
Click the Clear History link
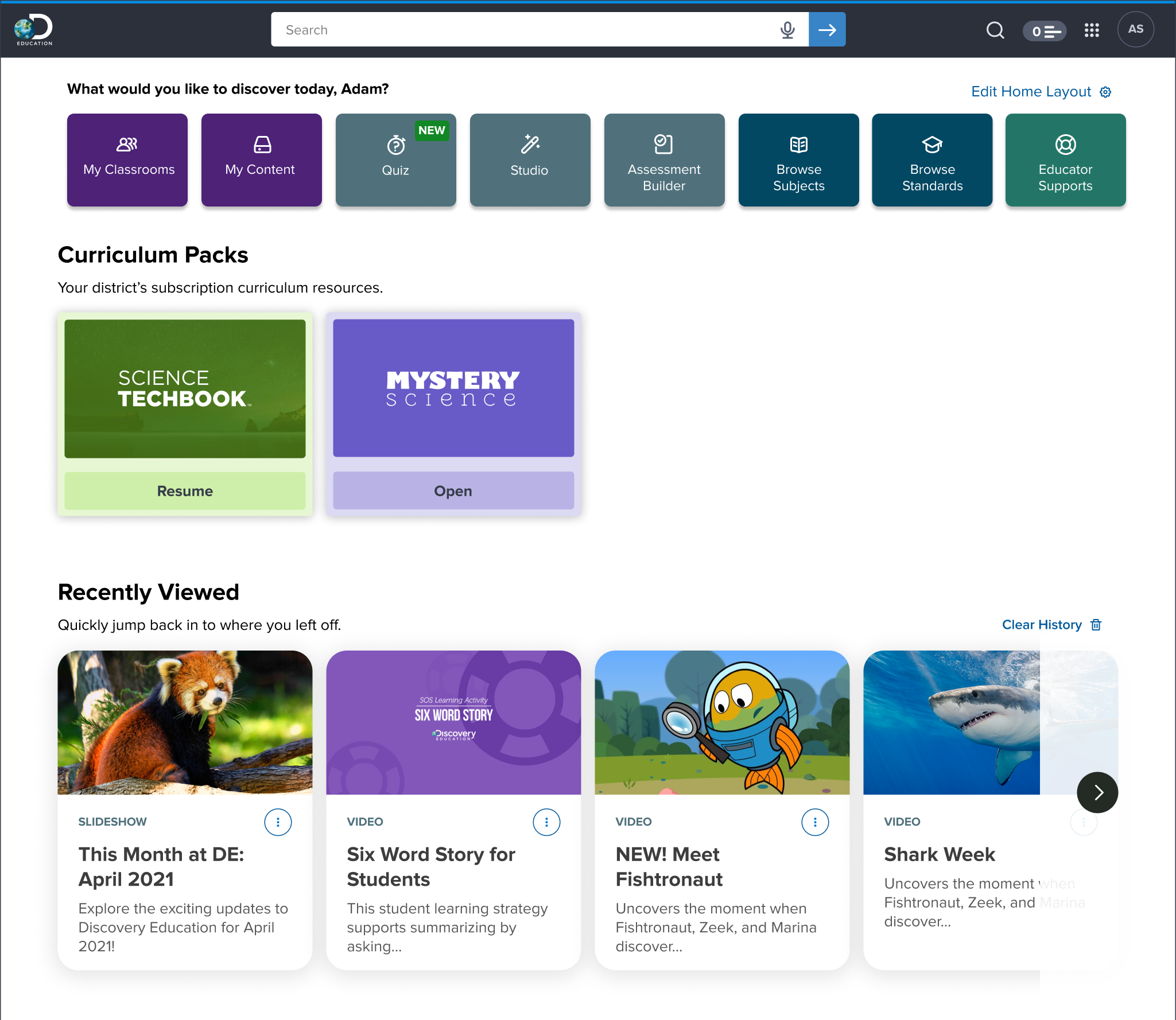(1042, 625)
